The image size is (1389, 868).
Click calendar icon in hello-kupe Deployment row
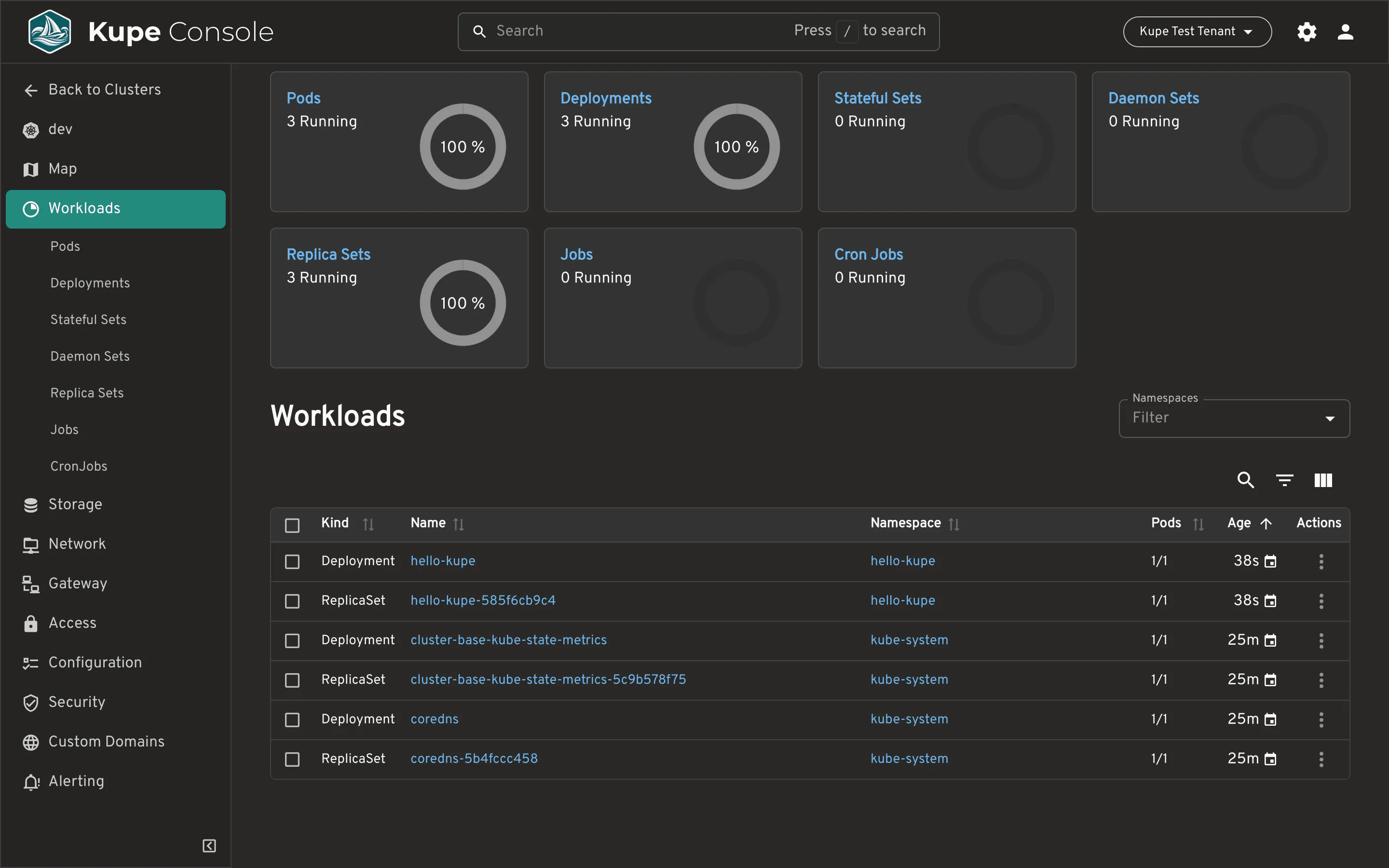pyautogui.click(x=1271, y=561)
